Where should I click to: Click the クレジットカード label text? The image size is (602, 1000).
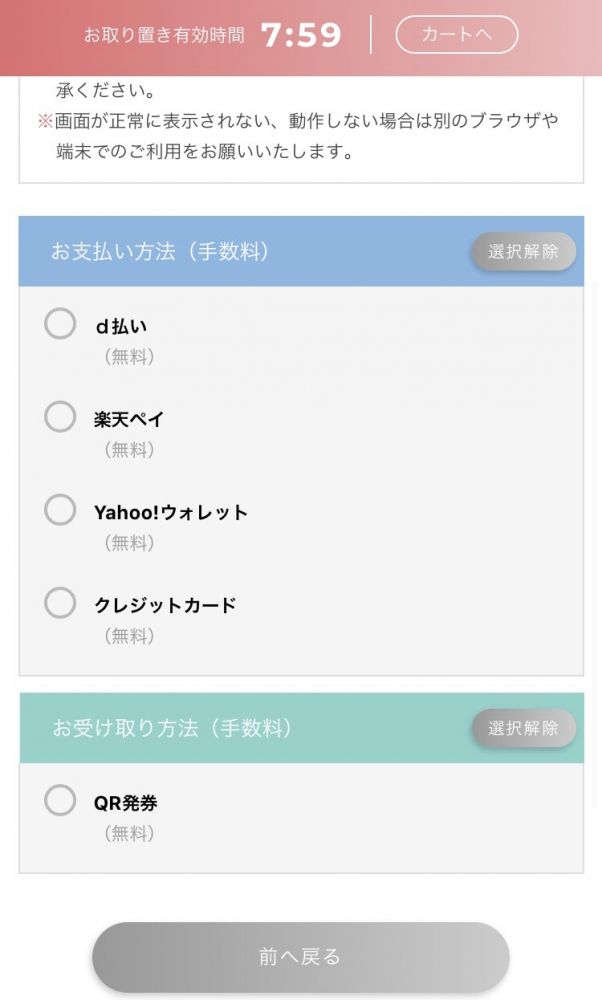[x=165, y=605]
